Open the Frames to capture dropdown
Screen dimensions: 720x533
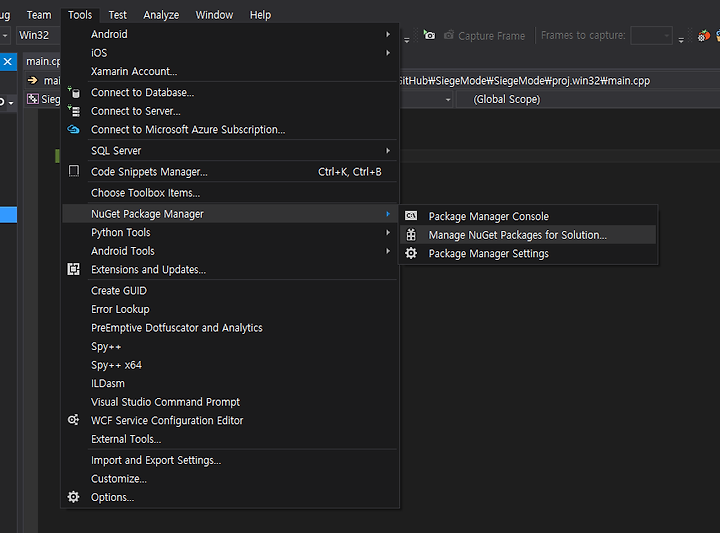pyautogui.click(x=652, y=35)
